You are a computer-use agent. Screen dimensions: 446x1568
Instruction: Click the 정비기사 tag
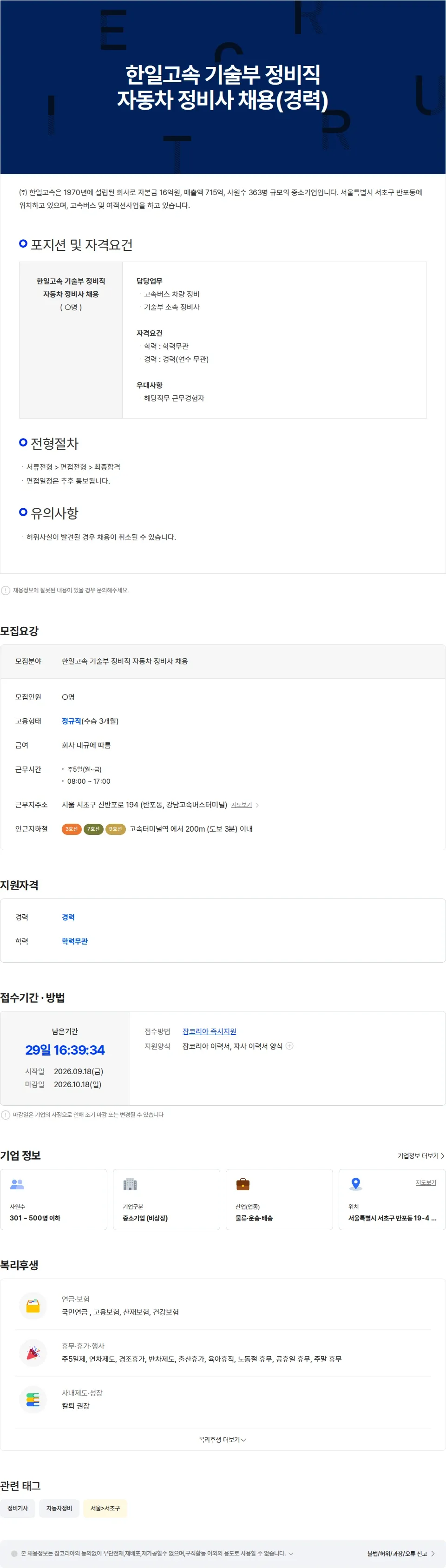pyautogui.click(x=18, y=1508)
